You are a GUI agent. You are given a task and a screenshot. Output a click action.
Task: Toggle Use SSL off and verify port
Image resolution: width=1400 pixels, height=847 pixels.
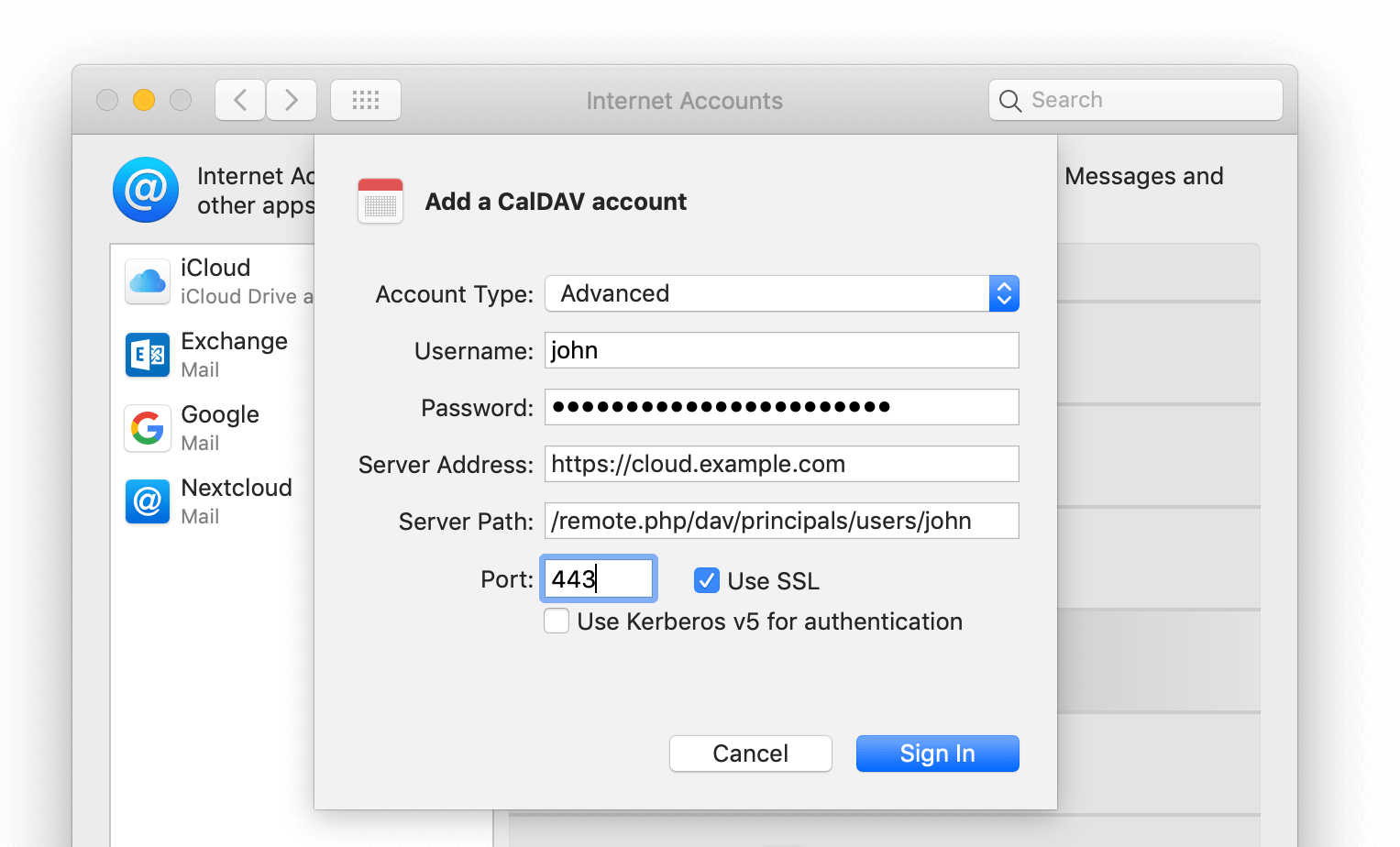tap(706, 580)
